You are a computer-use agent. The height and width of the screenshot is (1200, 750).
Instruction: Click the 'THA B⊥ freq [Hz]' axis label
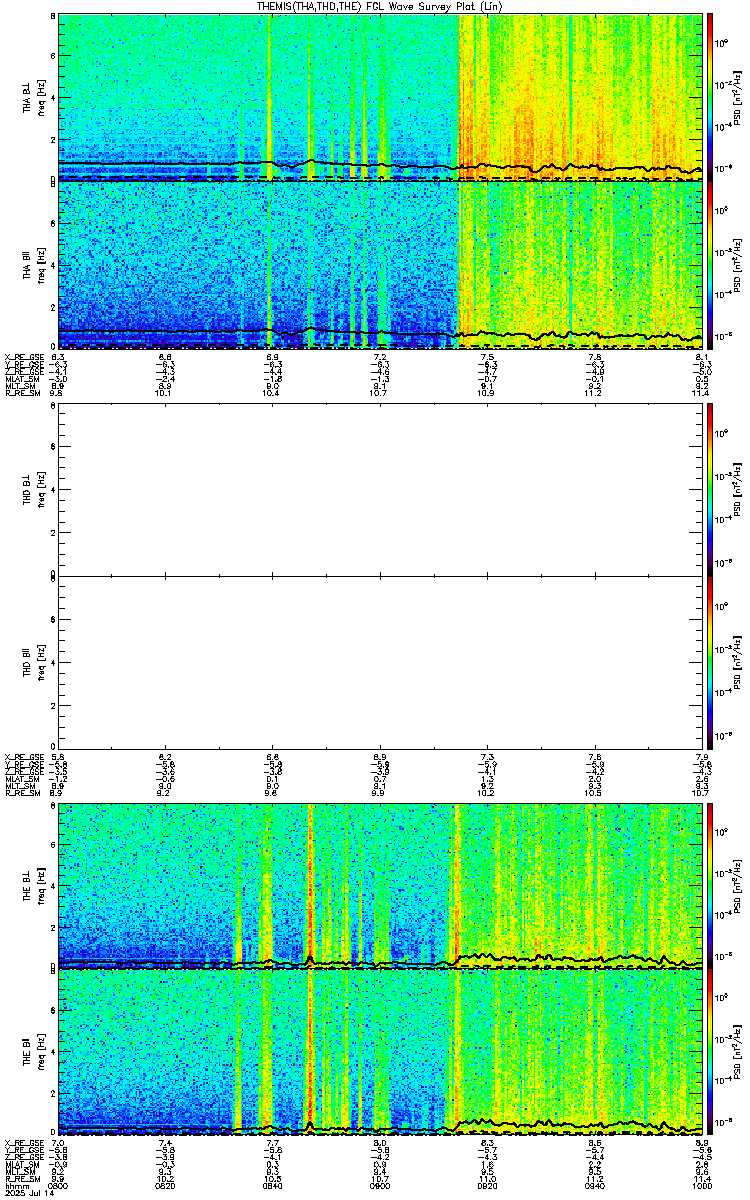click(x=33, y=97)
